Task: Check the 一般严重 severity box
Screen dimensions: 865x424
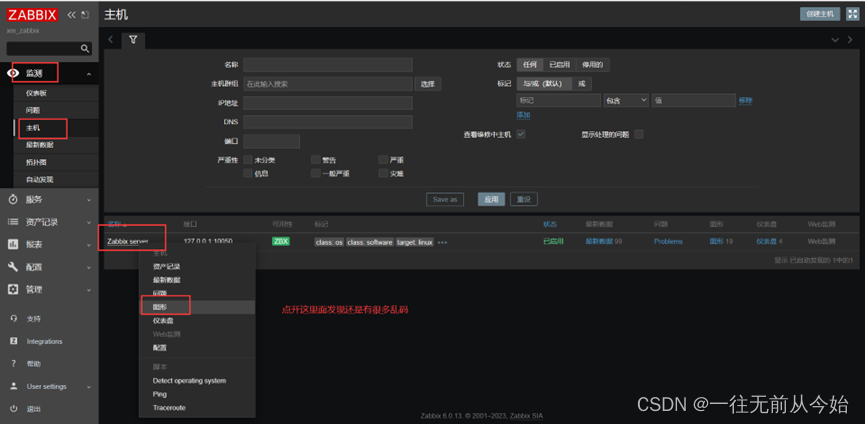Action: (x=316, y=174)
